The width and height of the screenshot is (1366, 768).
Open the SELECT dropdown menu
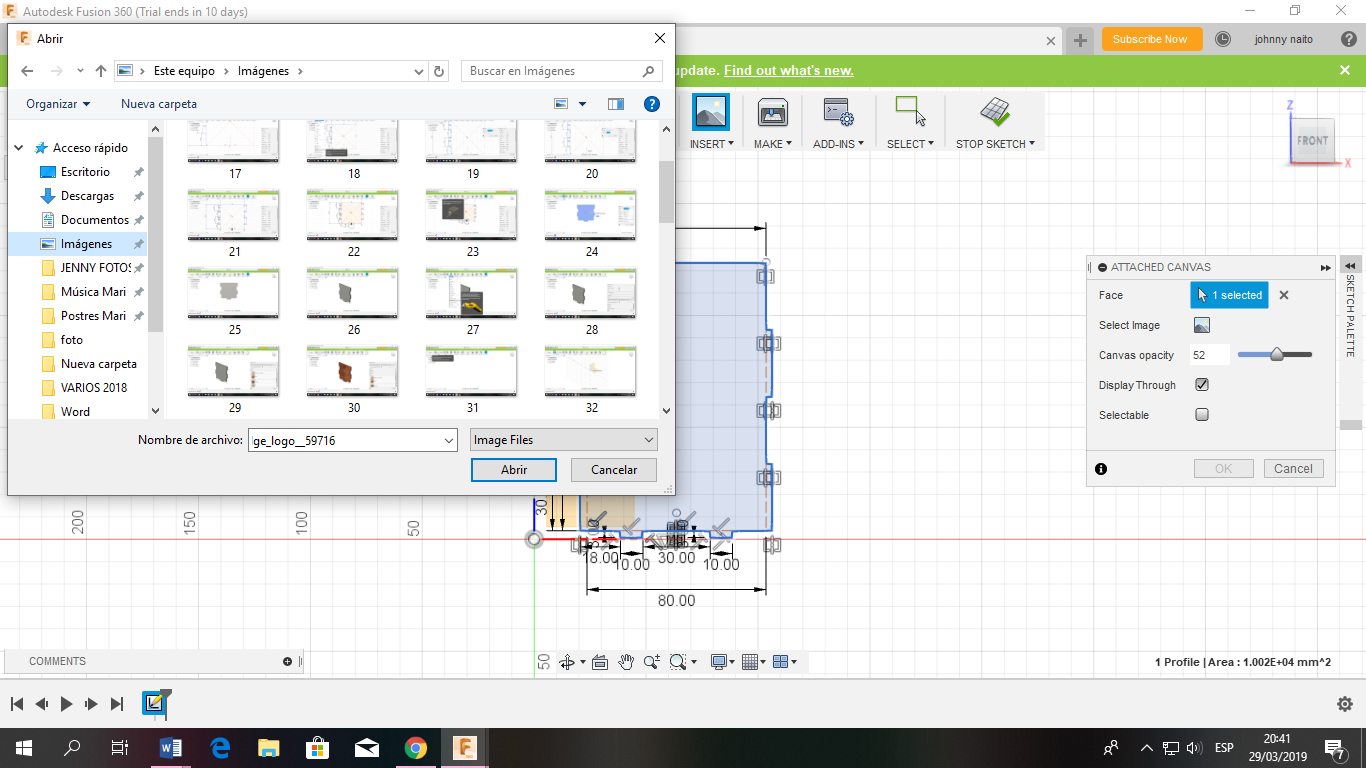pos(911,144)
